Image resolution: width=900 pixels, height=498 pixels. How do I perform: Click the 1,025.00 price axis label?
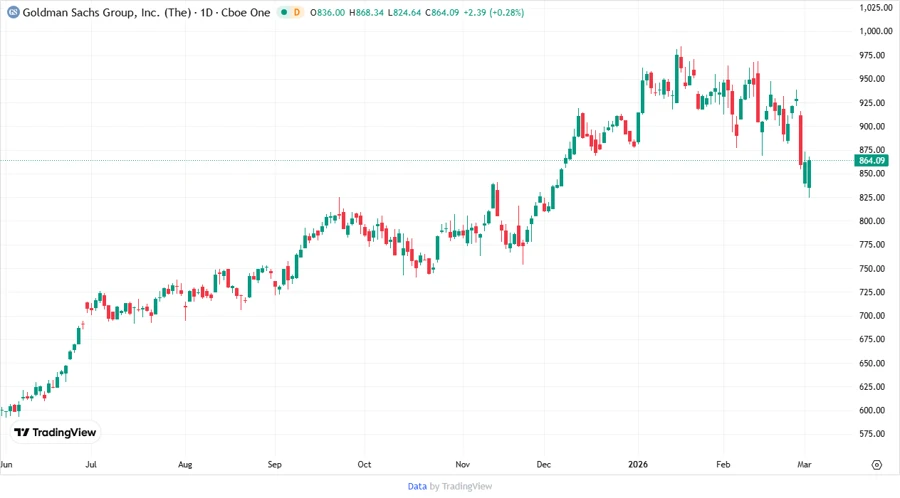[x=875, y=7]
